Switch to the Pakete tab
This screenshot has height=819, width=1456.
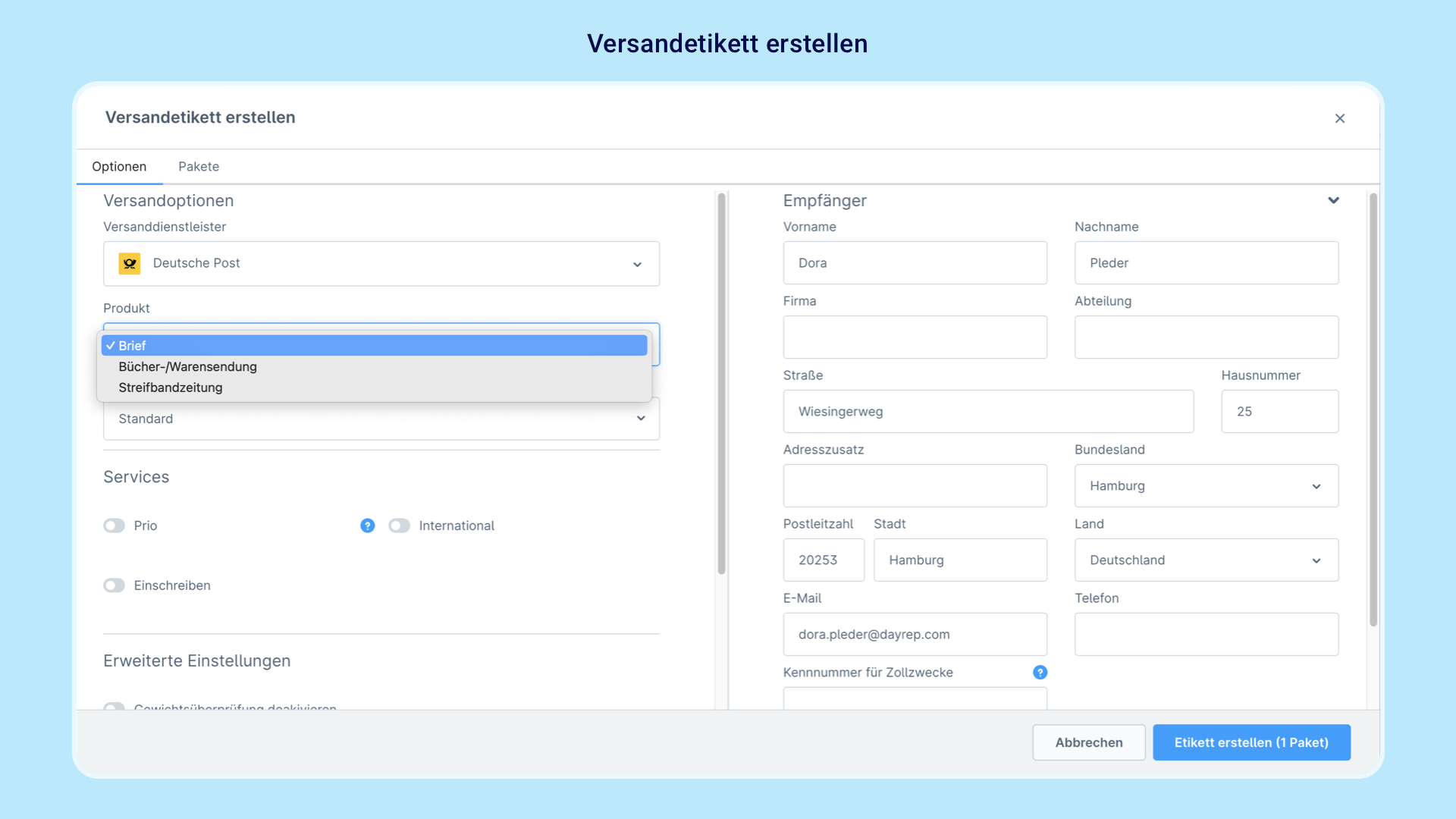199,166
